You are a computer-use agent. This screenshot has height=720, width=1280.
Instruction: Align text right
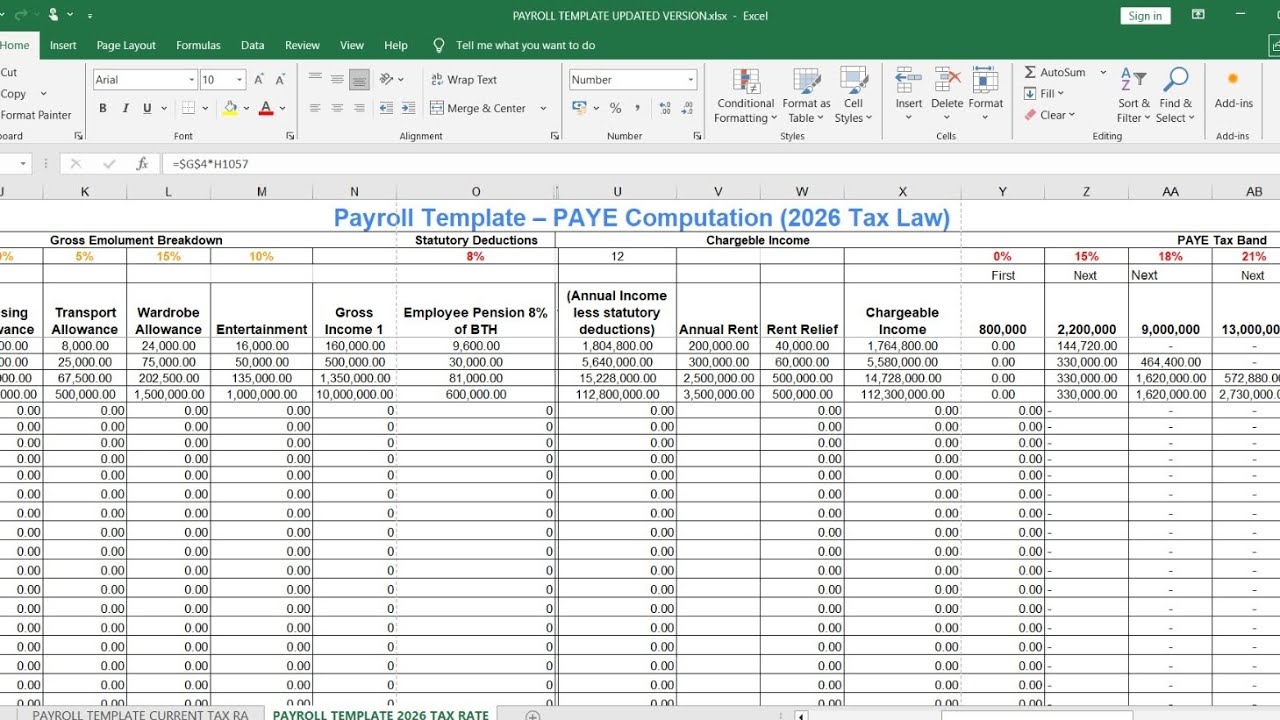359,108
